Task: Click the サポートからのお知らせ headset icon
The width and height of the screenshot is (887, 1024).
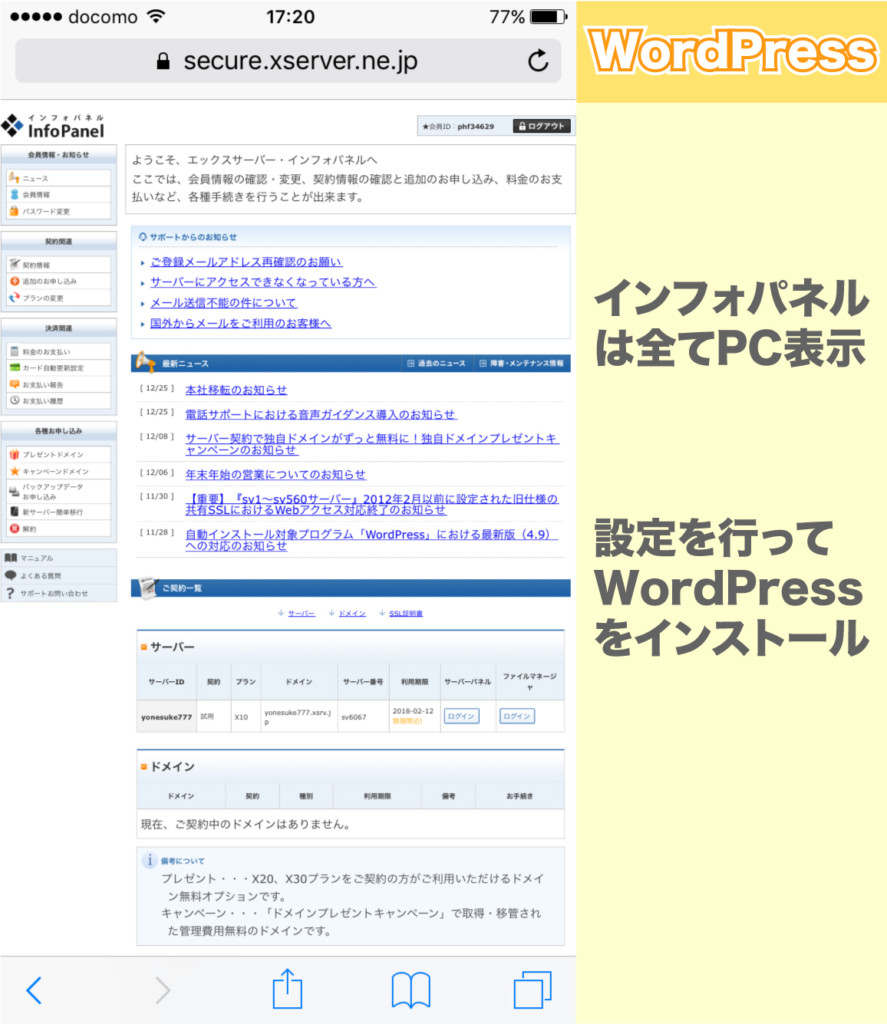Action: pyautogui.click(x=143, y=237)
